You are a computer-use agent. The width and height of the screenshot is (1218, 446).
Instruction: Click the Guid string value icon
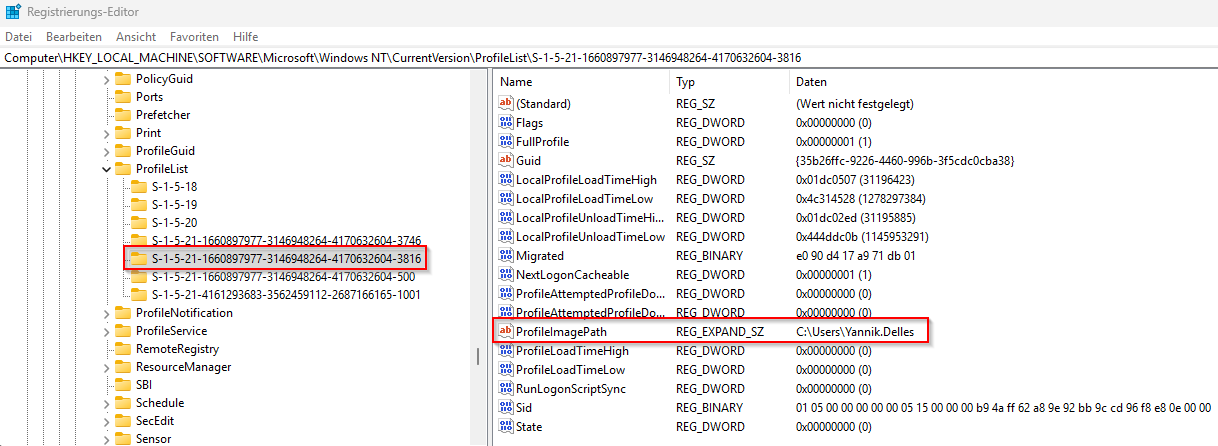tap(505, 161)
